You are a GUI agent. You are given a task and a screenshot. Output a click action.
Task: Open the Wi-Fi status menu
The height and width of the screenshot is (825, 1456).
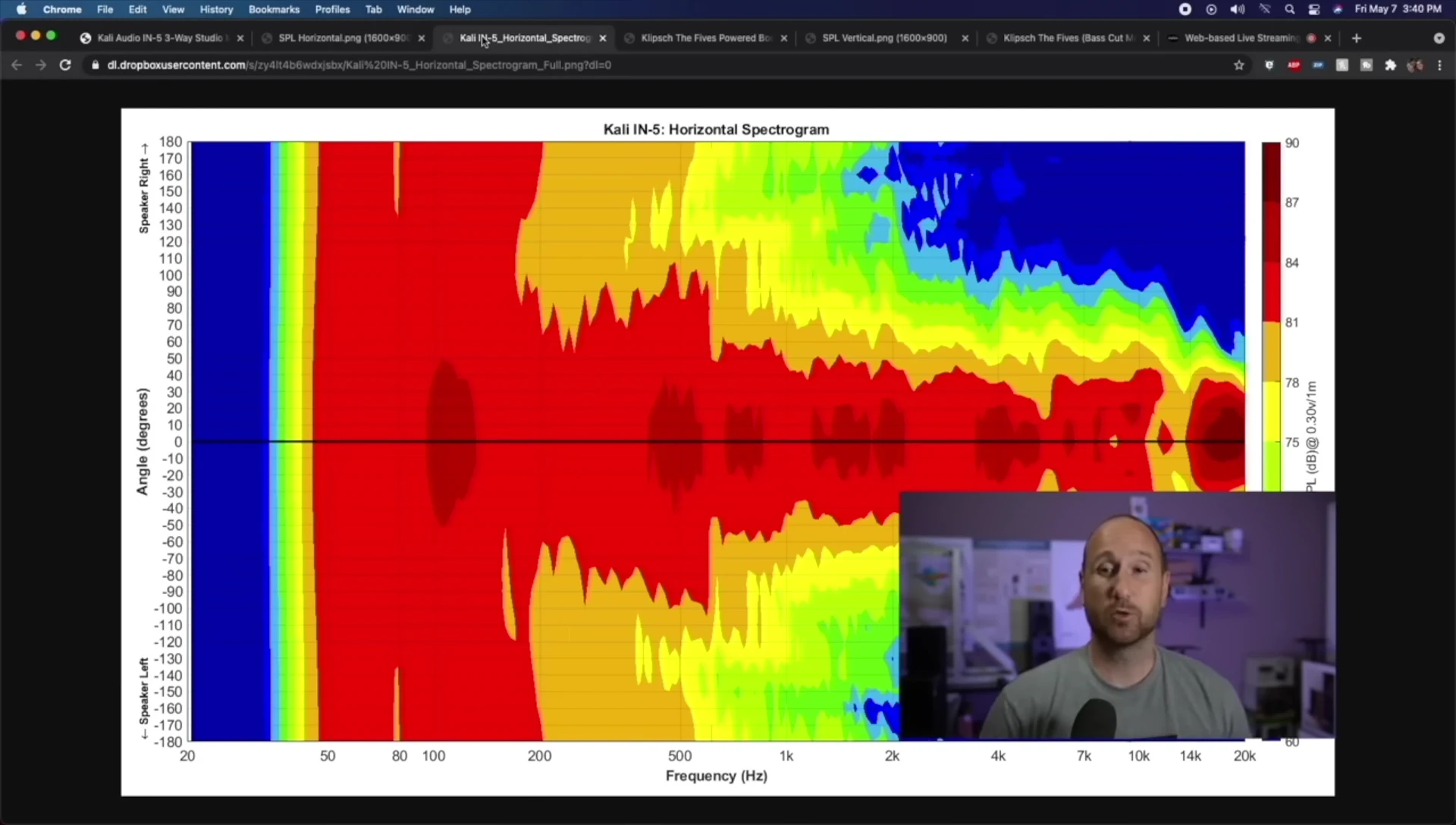1264,9
